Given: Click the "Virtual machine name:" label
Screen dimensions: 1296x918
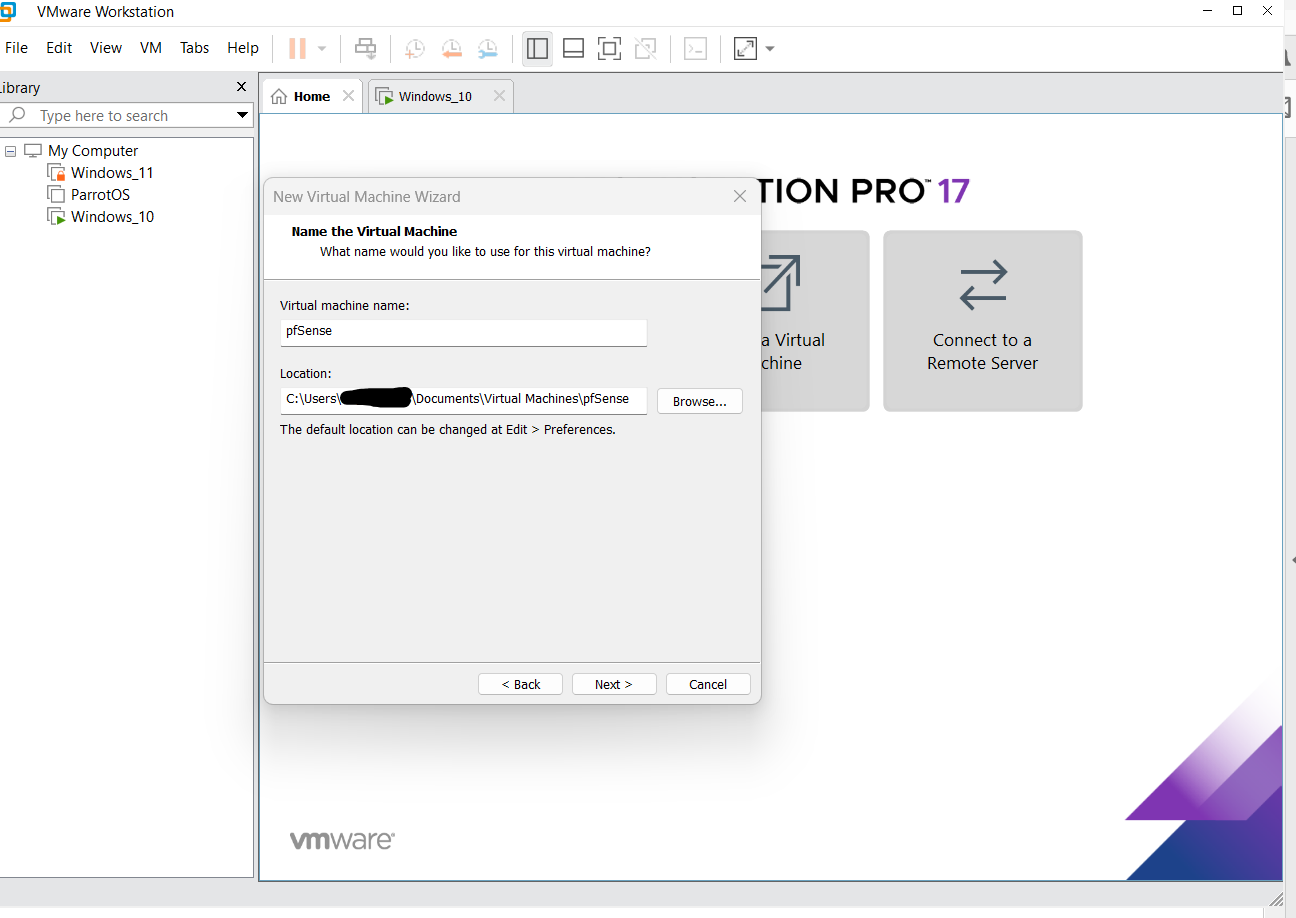Looking at the screenshot, I should tap(345, 305).
